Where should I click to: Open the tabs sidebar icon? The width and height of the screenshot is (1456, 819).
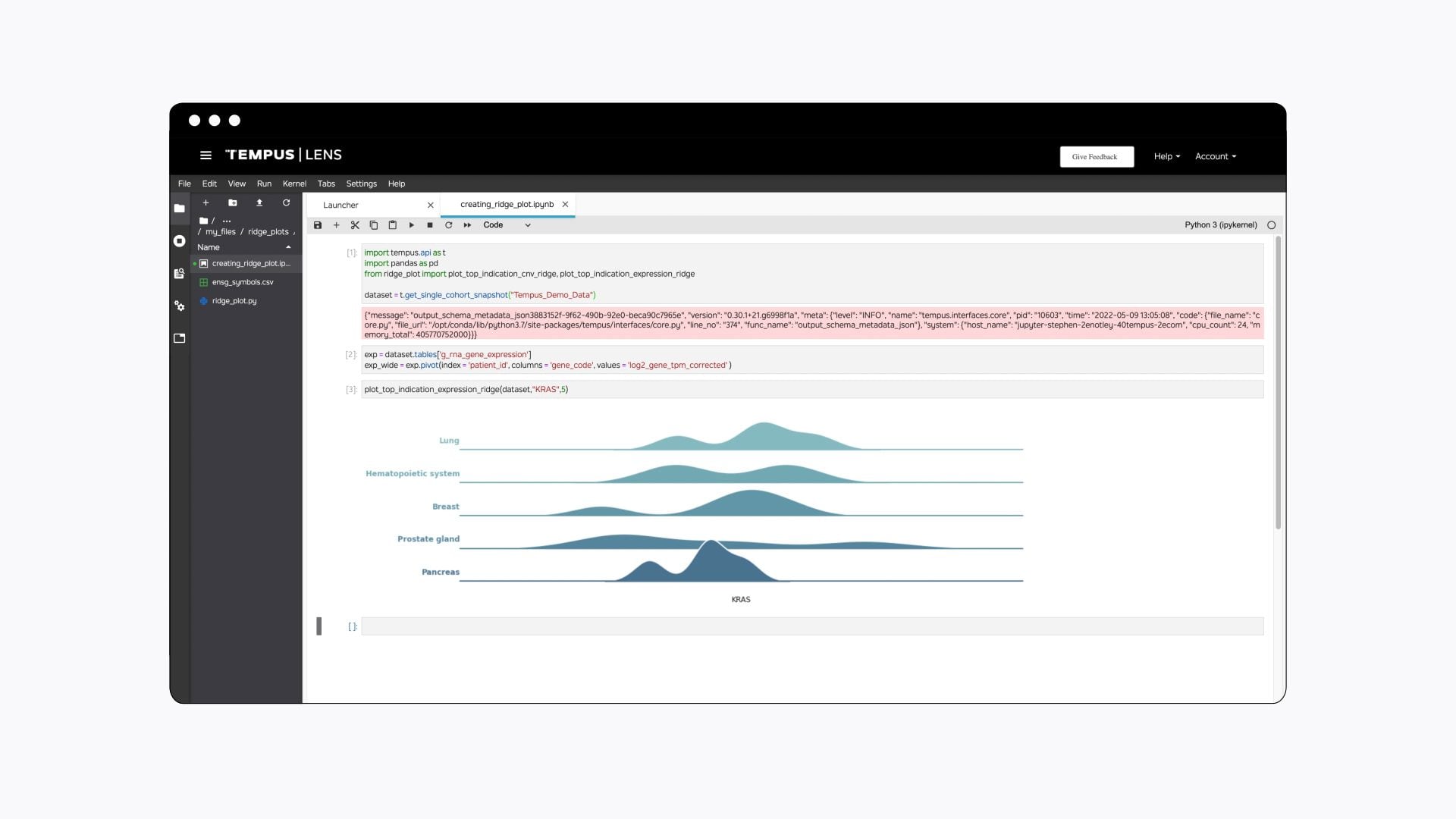click(180, 338)
